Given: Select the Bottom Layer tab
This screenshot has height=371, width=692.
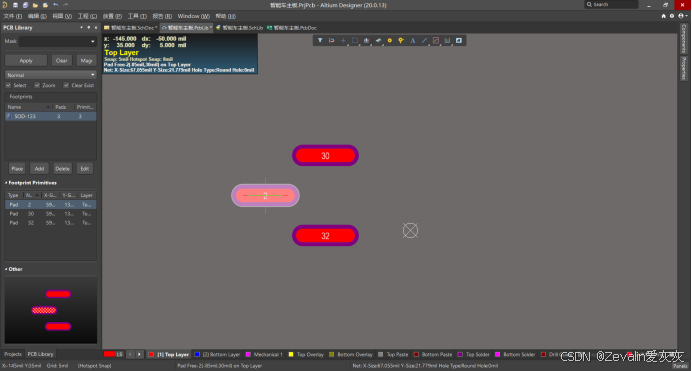Looking at the screenshot, I should pyautogui.click(x=217, y=354).
